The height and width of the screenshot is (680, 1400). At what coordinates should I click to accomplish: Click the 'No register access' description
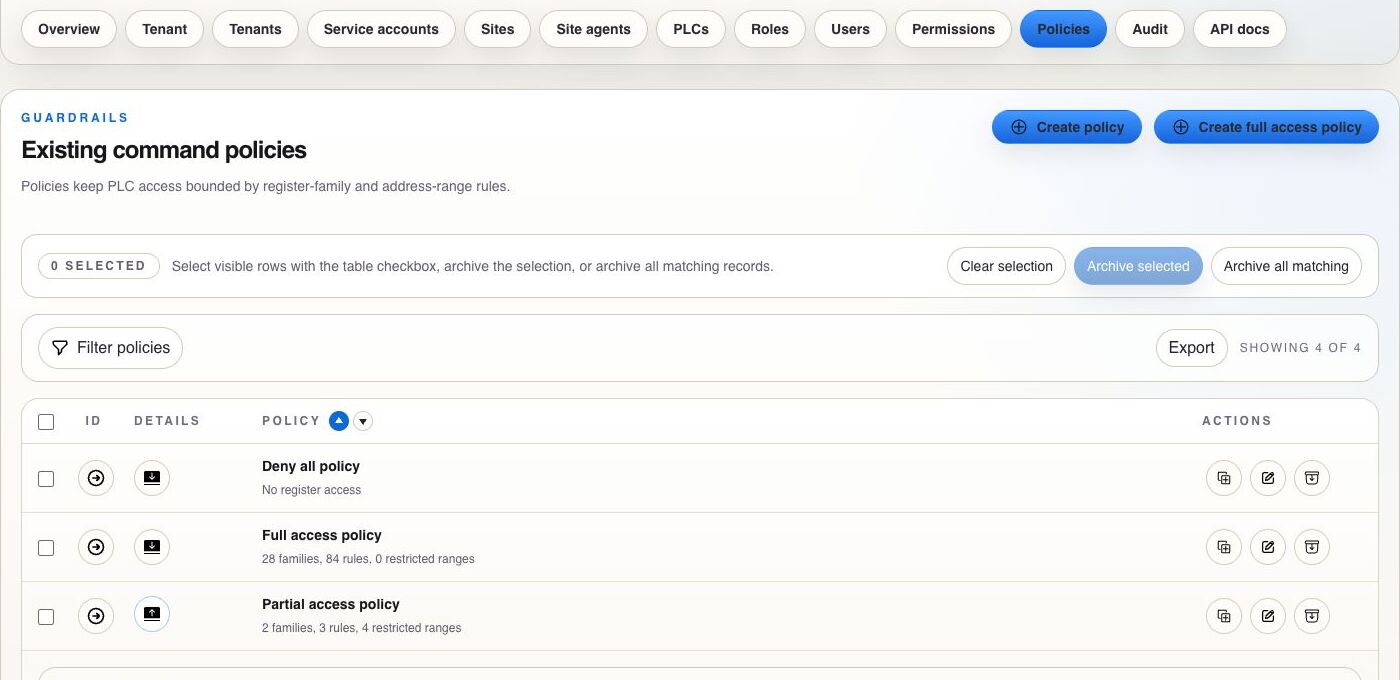pyautogui.click(x=312, y=490)
